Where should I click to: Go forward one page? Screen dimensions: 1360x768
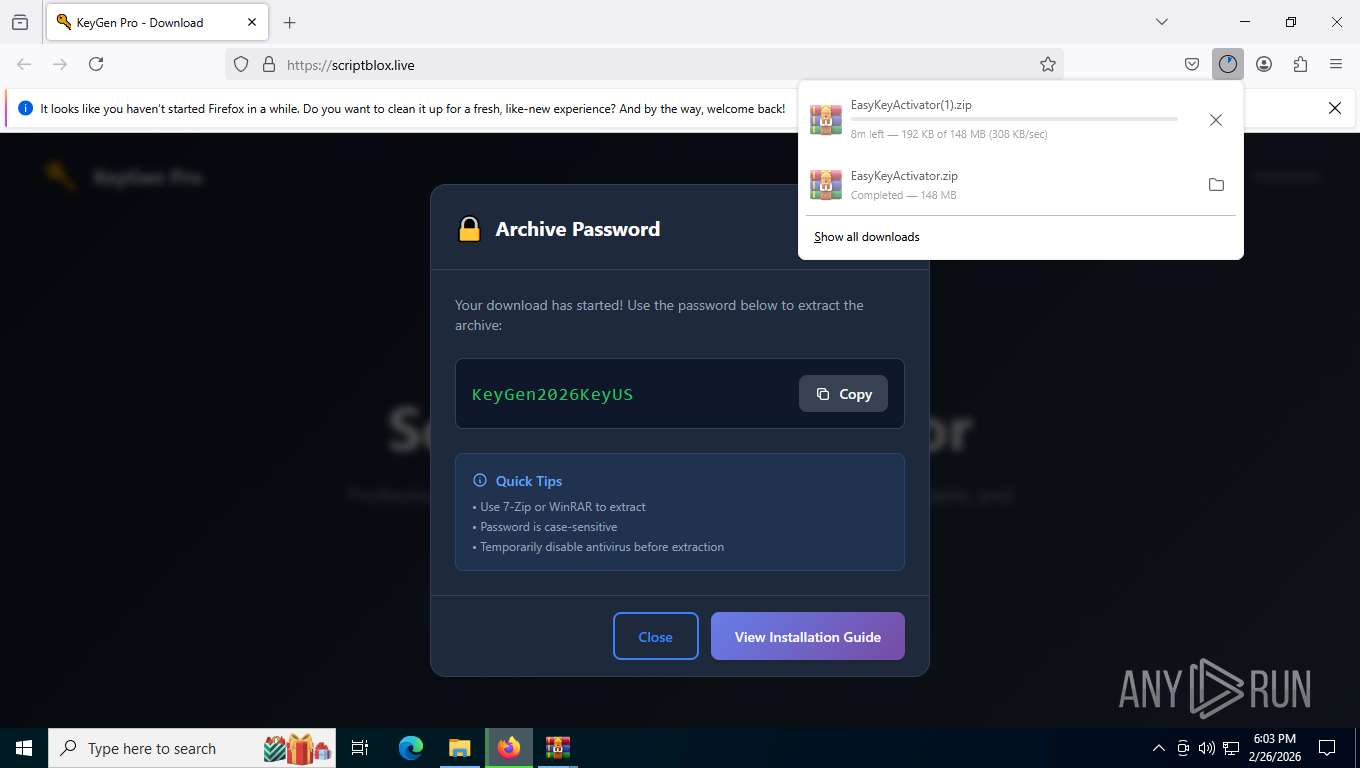[60, 64]
